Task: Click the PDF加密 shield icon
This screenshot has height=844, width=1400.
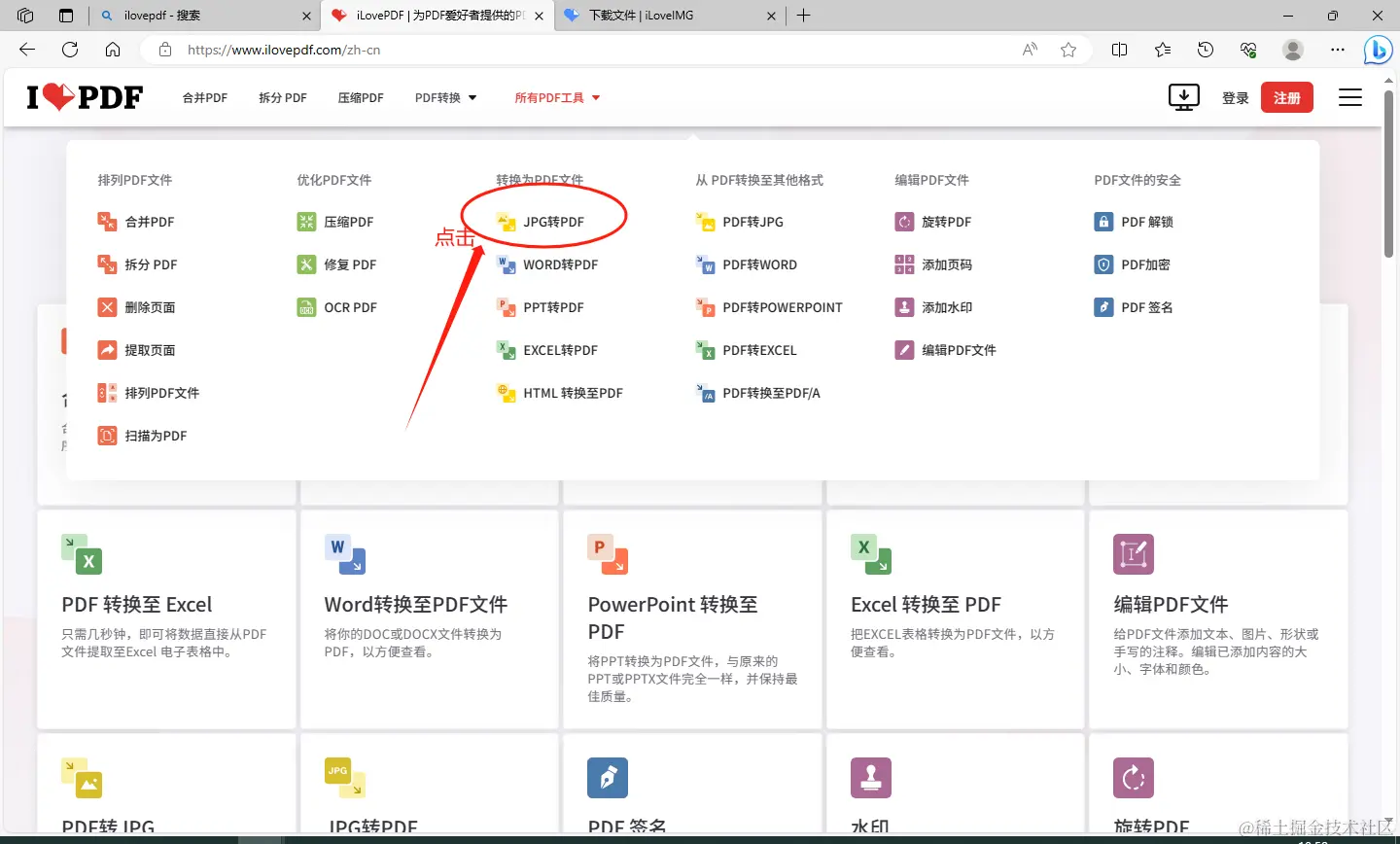Action: click(1103, 264)
